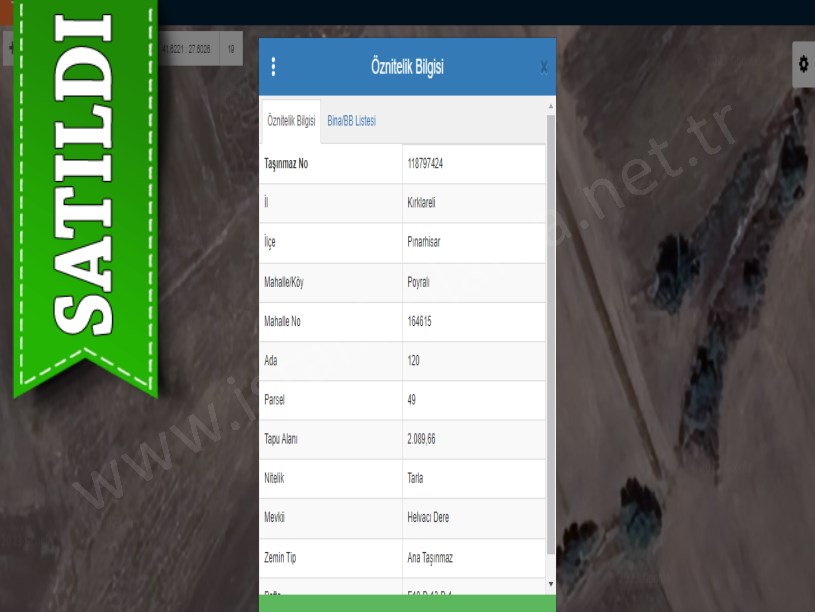815x612 pixels.
Task: Select the Öznitelik Bilgisi tab
Action: pyautogui.click(x=291, y=121)
